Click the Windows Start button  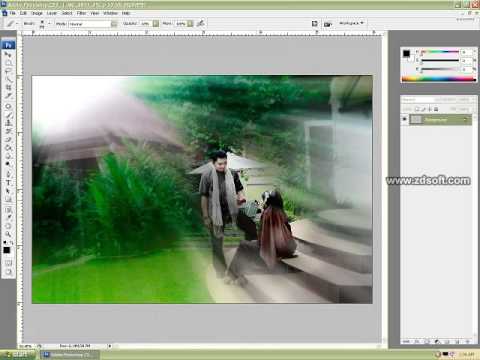coord(17,355)
